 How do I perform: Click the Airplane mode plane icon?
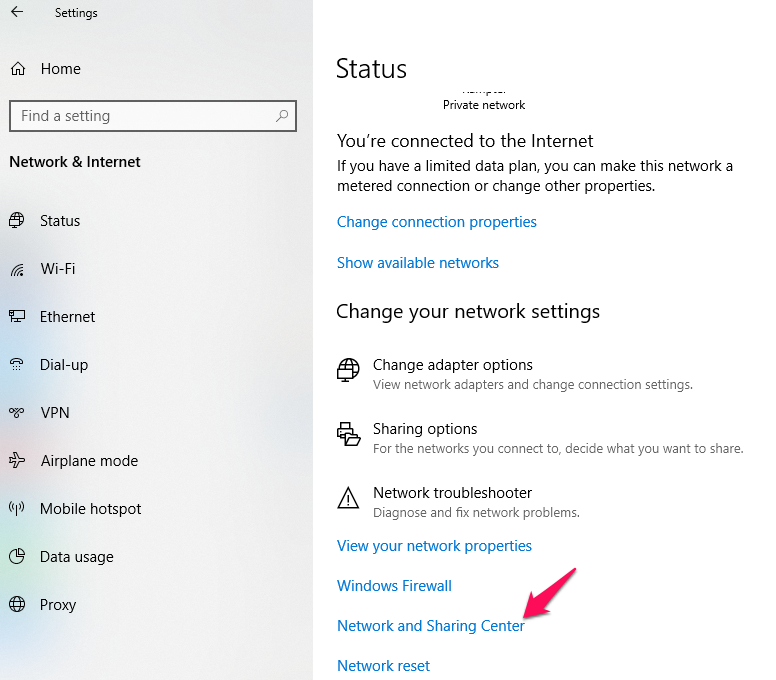pos(17,461)
